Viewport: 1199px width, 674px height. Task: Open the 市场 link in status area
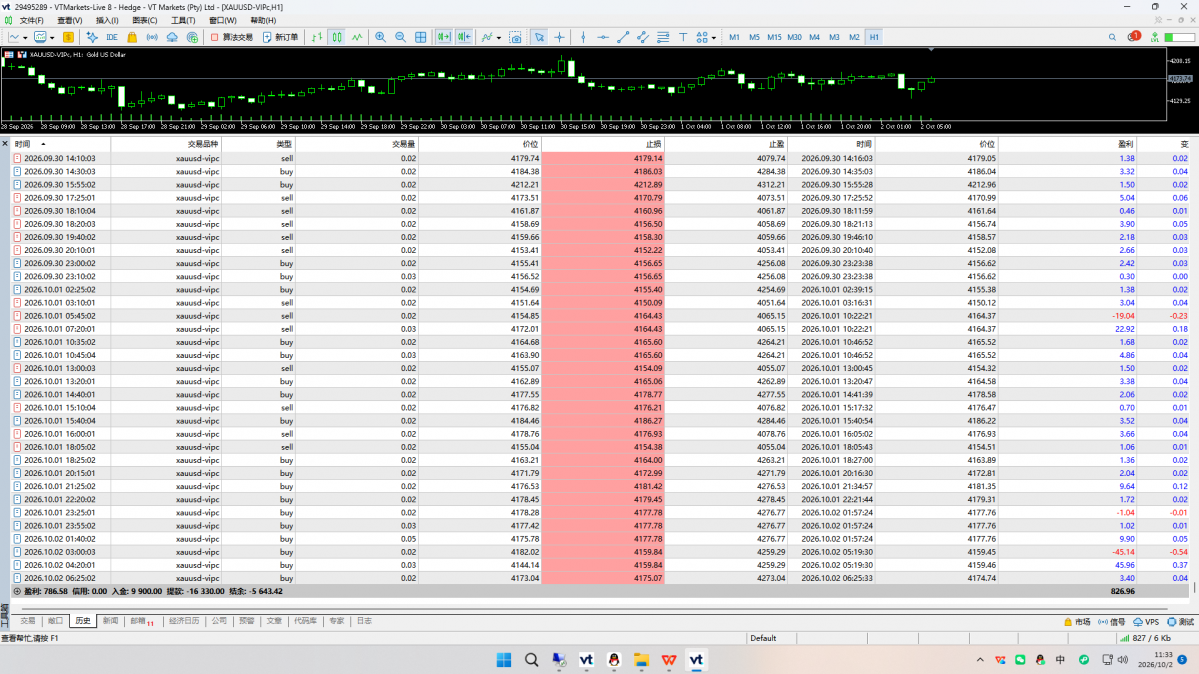1077,622
